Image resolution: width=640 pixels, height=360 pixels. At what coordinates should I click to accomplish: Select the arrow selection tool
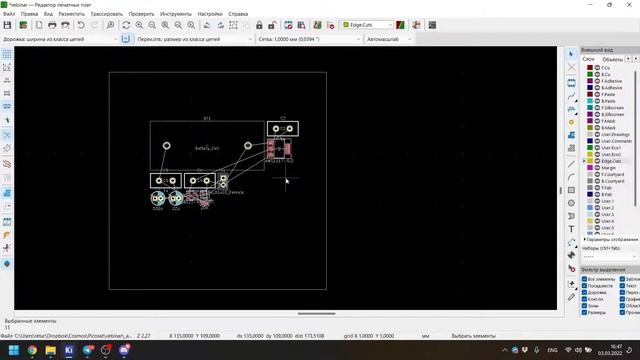pos(571,54)
